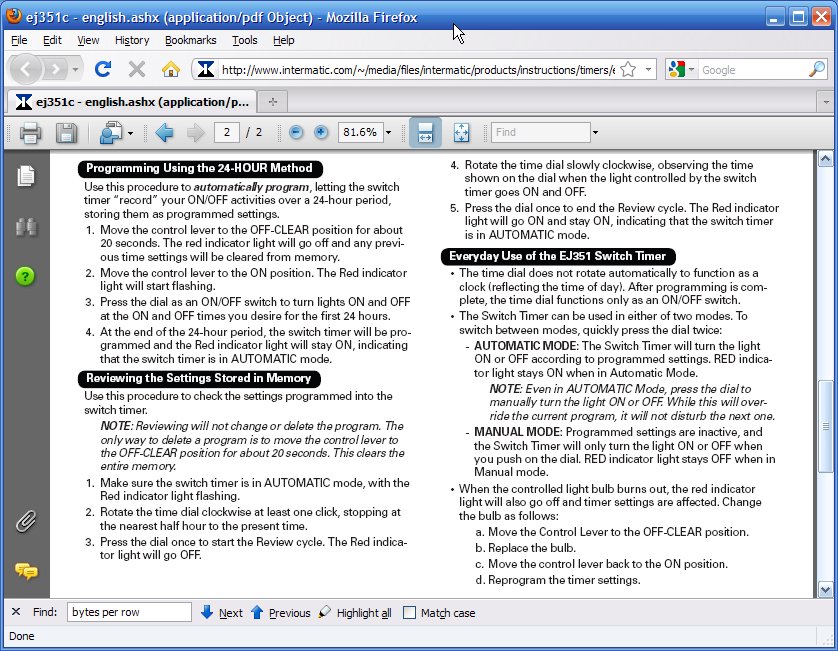Expand the PDF Find options dropdown arrow

tap(595, 133)
